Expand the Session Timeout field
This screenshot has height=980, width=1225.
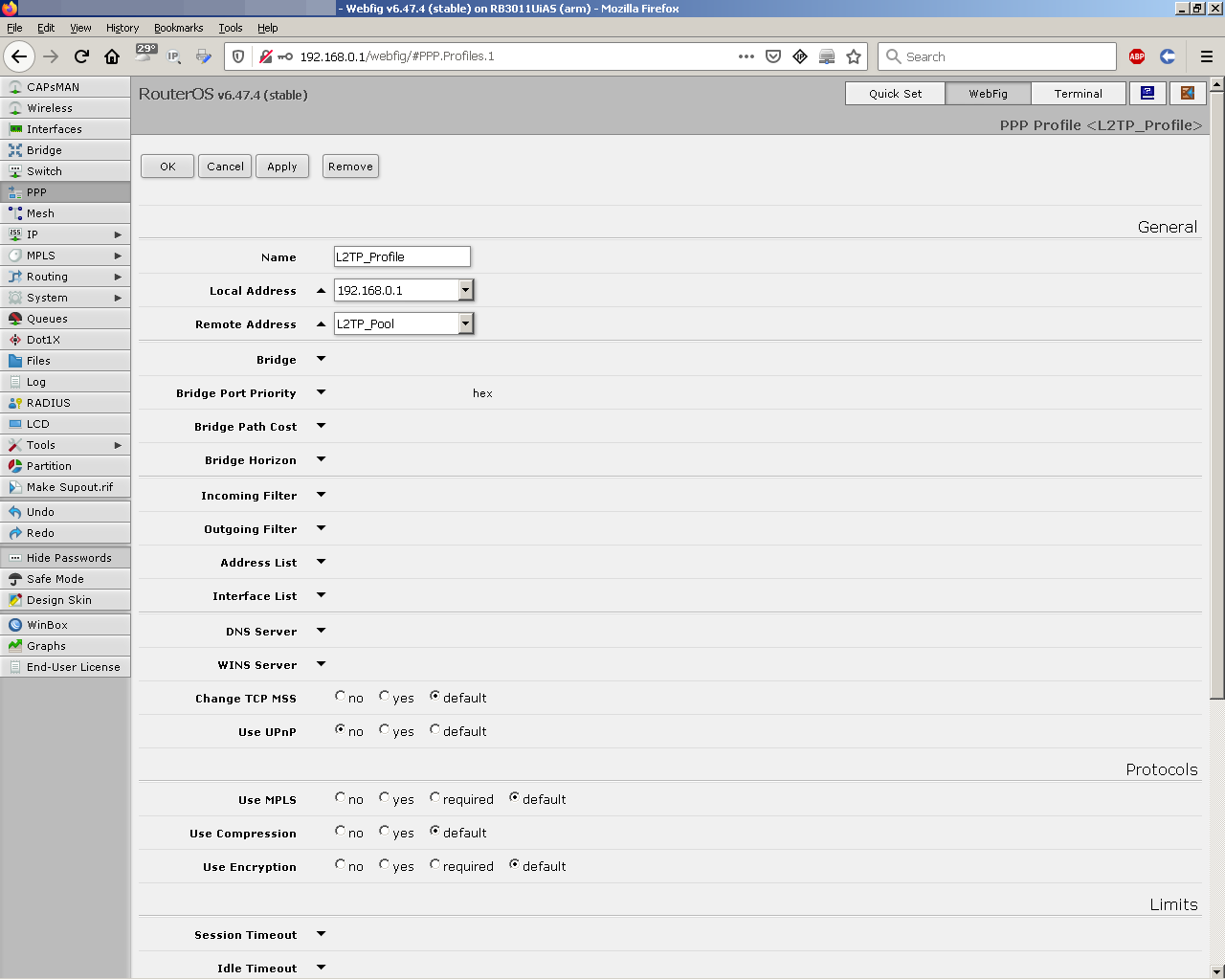(x=321, y=934)
